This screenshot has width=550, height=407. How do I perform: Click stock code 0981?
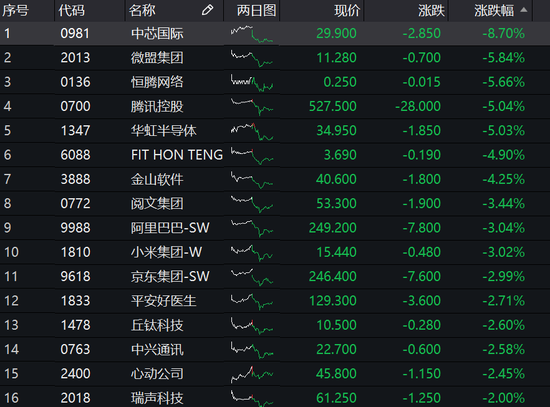click(x=75, y=34)
